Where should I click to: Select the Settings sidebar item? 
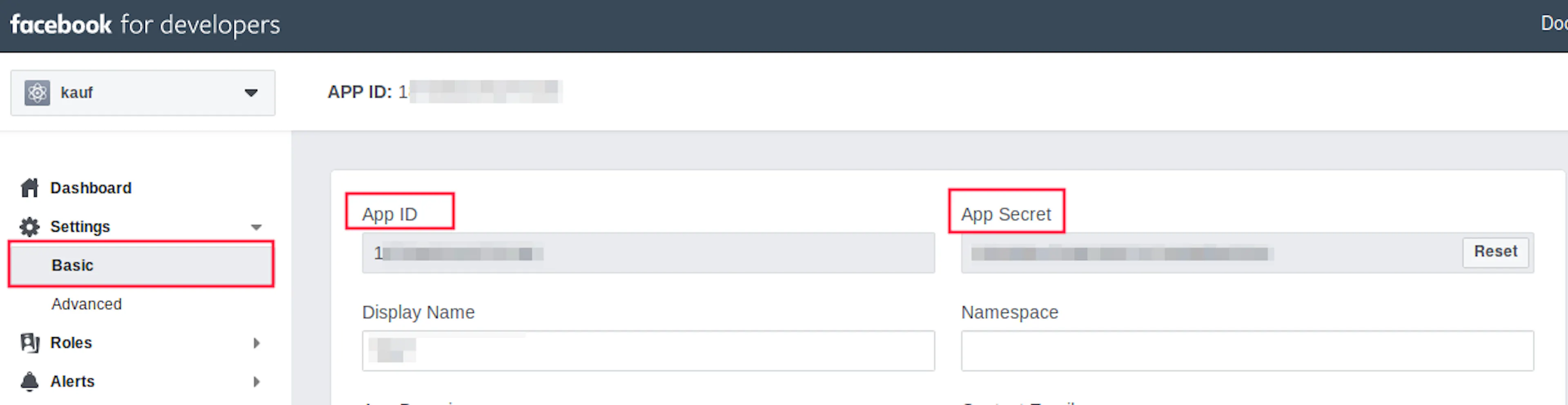80,226
